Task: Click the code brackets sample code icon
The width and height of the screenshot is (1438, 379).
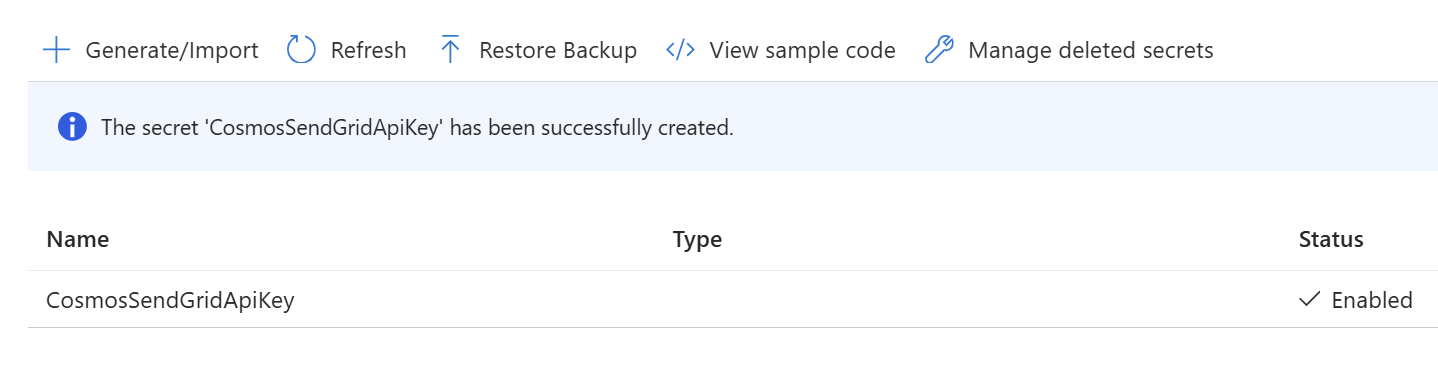Action: tap(680, 50)
